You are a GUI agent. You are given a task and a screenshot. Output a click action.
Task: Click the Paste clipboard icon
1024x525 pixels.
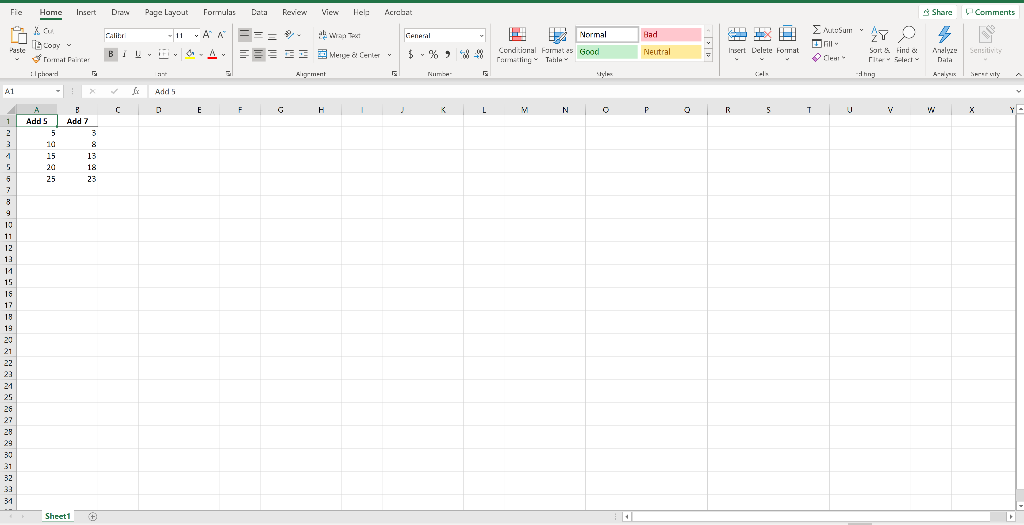18,35
